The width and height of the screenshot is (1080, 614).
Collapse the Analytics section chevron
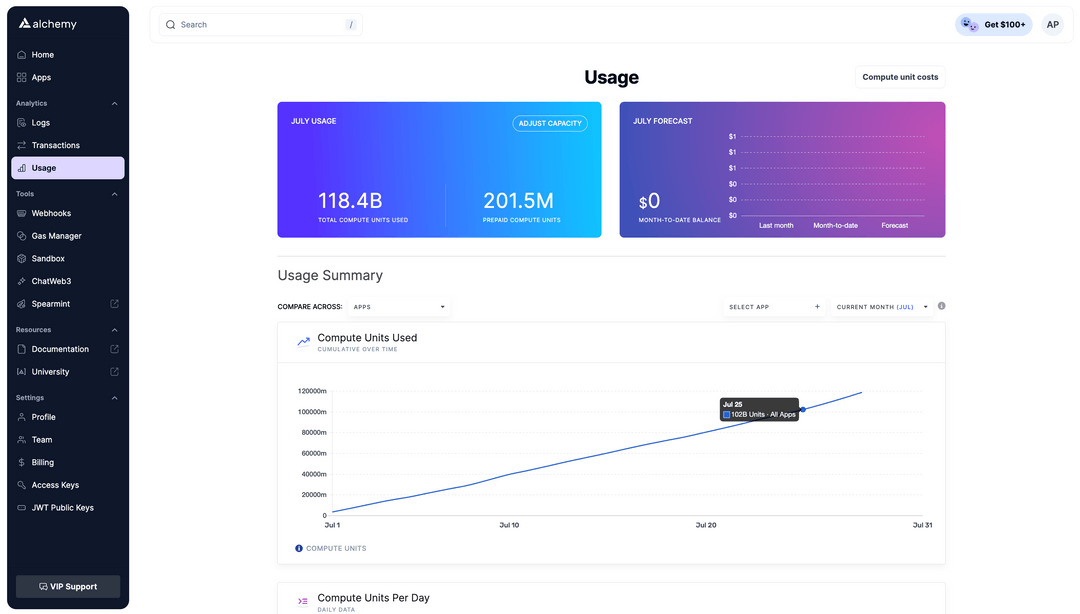[x=114, y=103]
